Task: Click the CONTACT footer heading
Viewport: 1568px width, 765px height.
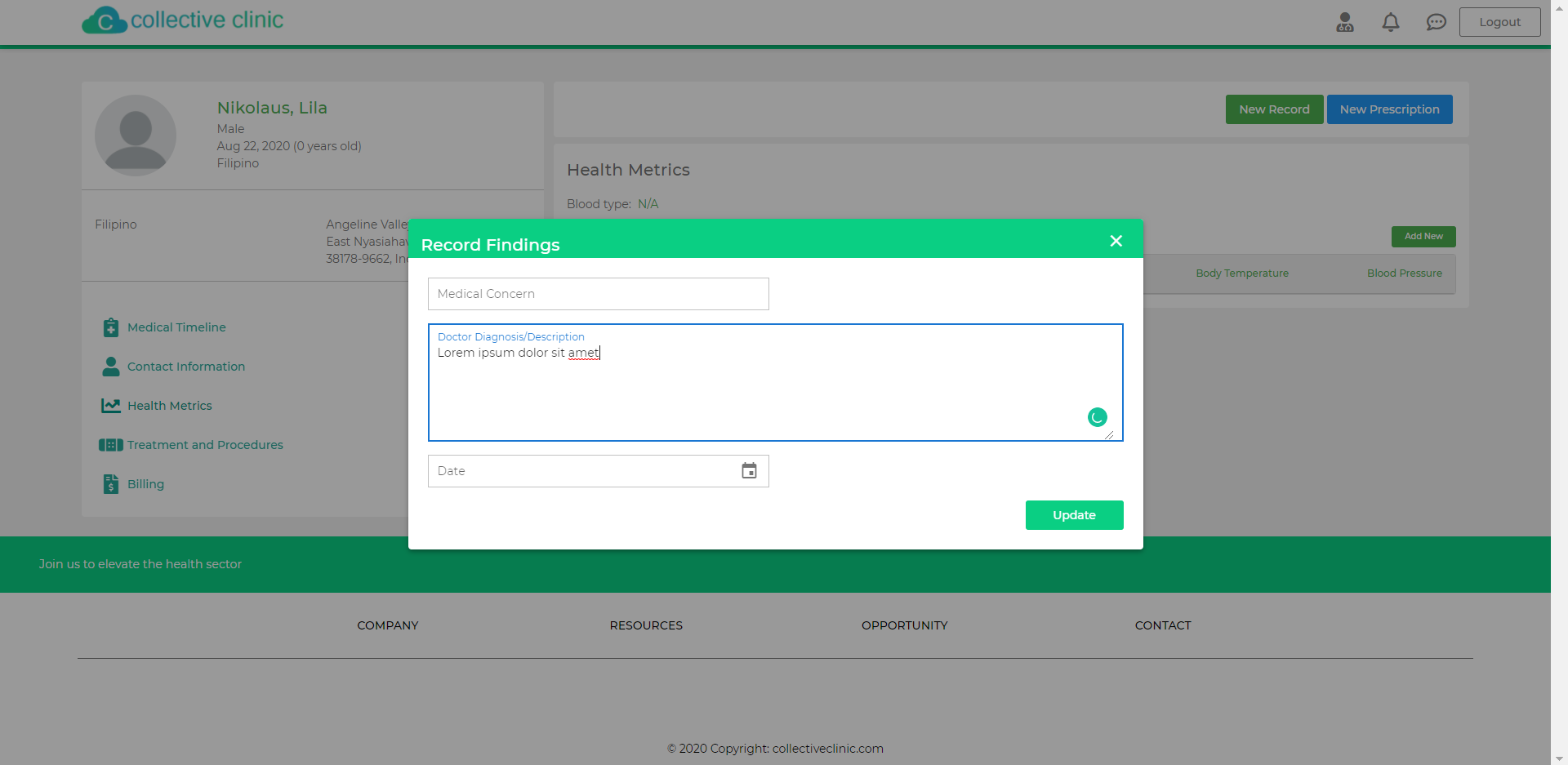Action: [x=1163, y=625]
